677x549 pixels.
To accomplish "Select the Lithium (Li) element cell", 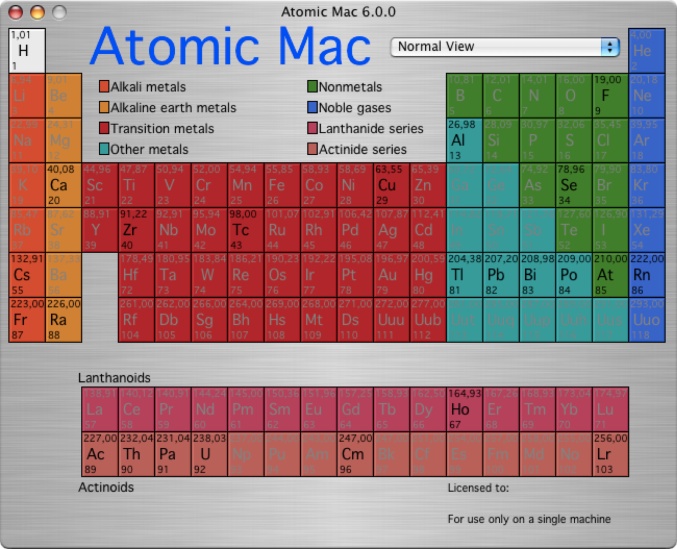I will tap(27, 95).
